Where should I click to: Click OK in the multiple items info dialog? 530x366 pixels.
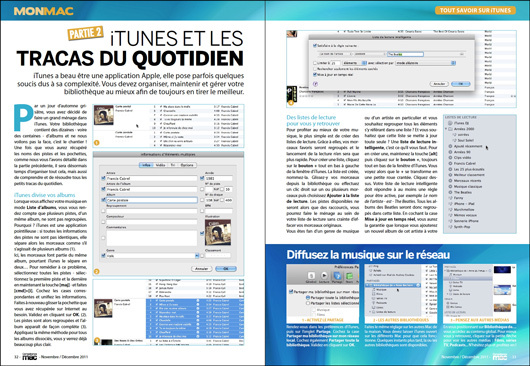[226, 269]
